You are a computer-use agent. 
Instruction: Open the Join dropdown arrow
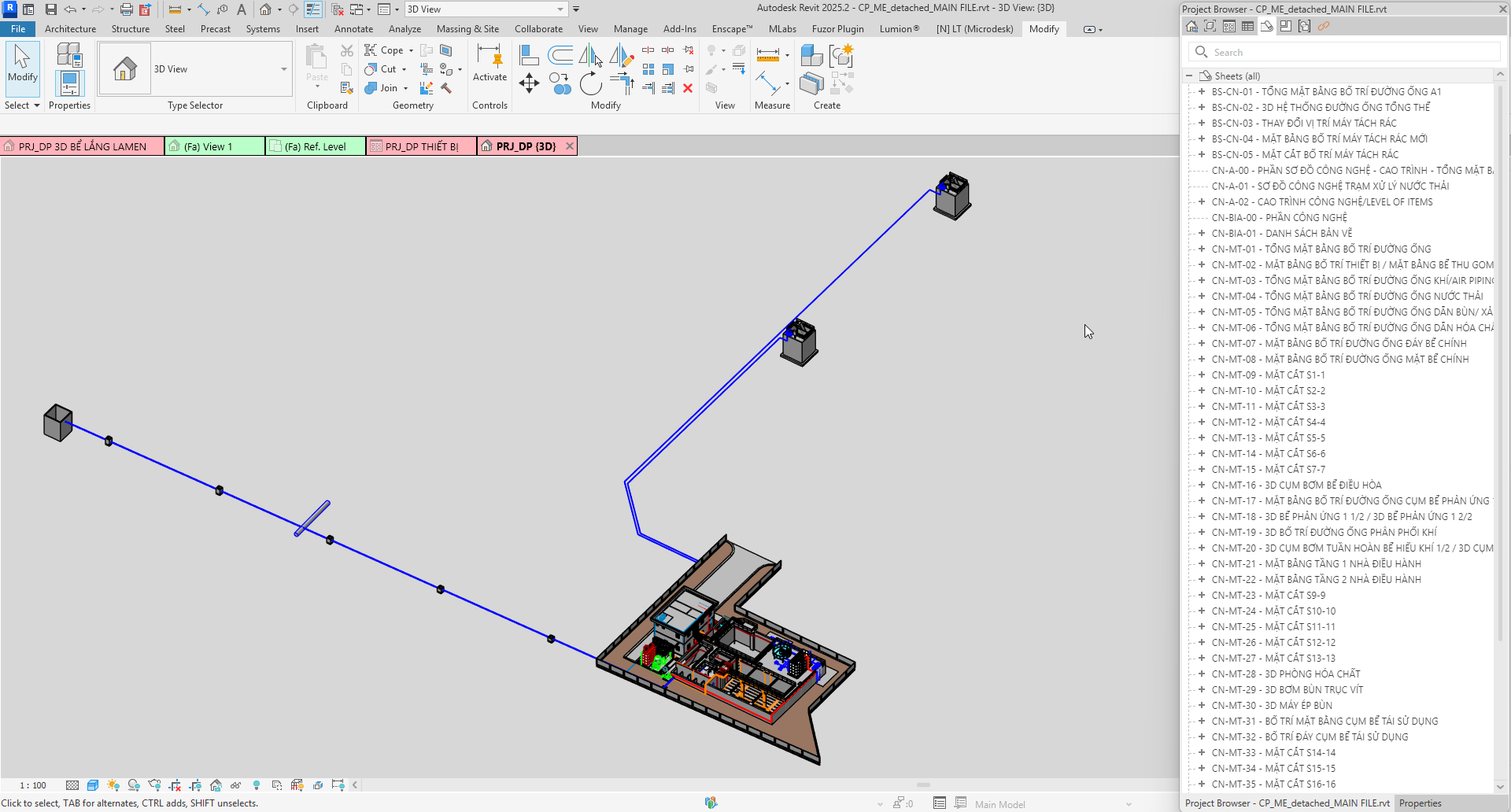[x=405, y=88]
